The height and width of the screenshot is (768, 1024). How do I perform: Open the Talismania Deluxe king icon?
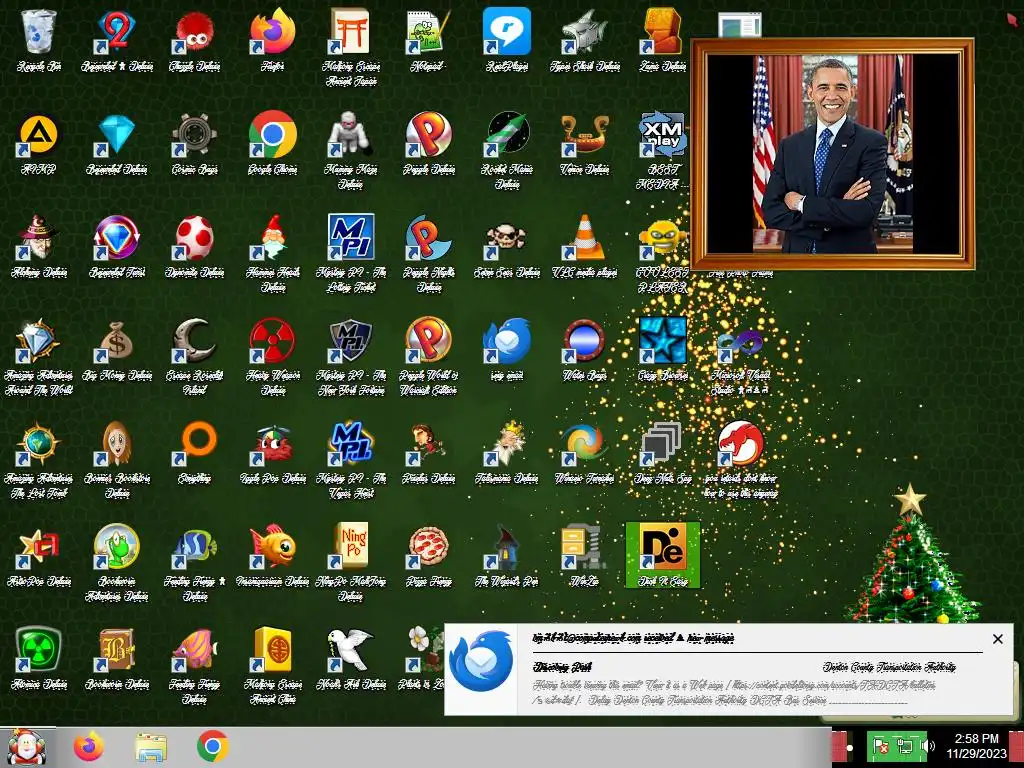coord(507,445)
